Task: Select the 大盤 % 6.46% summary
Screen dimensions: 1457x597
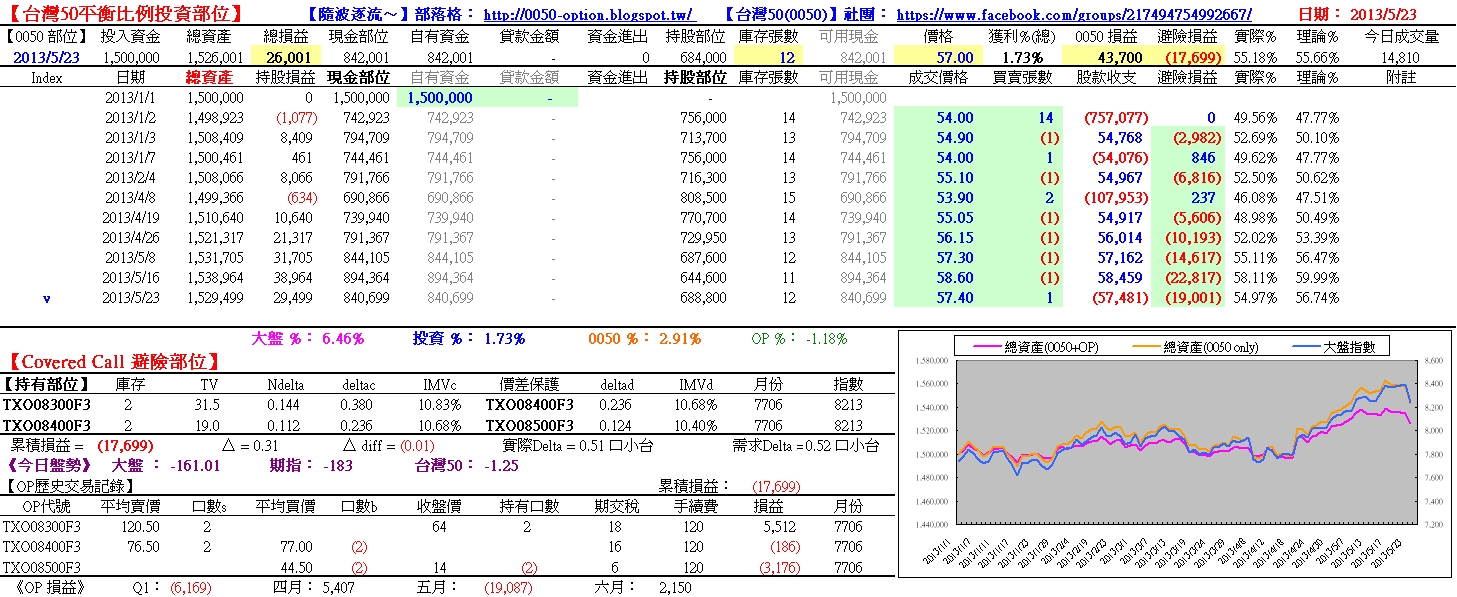Action: tap(308, 339)
